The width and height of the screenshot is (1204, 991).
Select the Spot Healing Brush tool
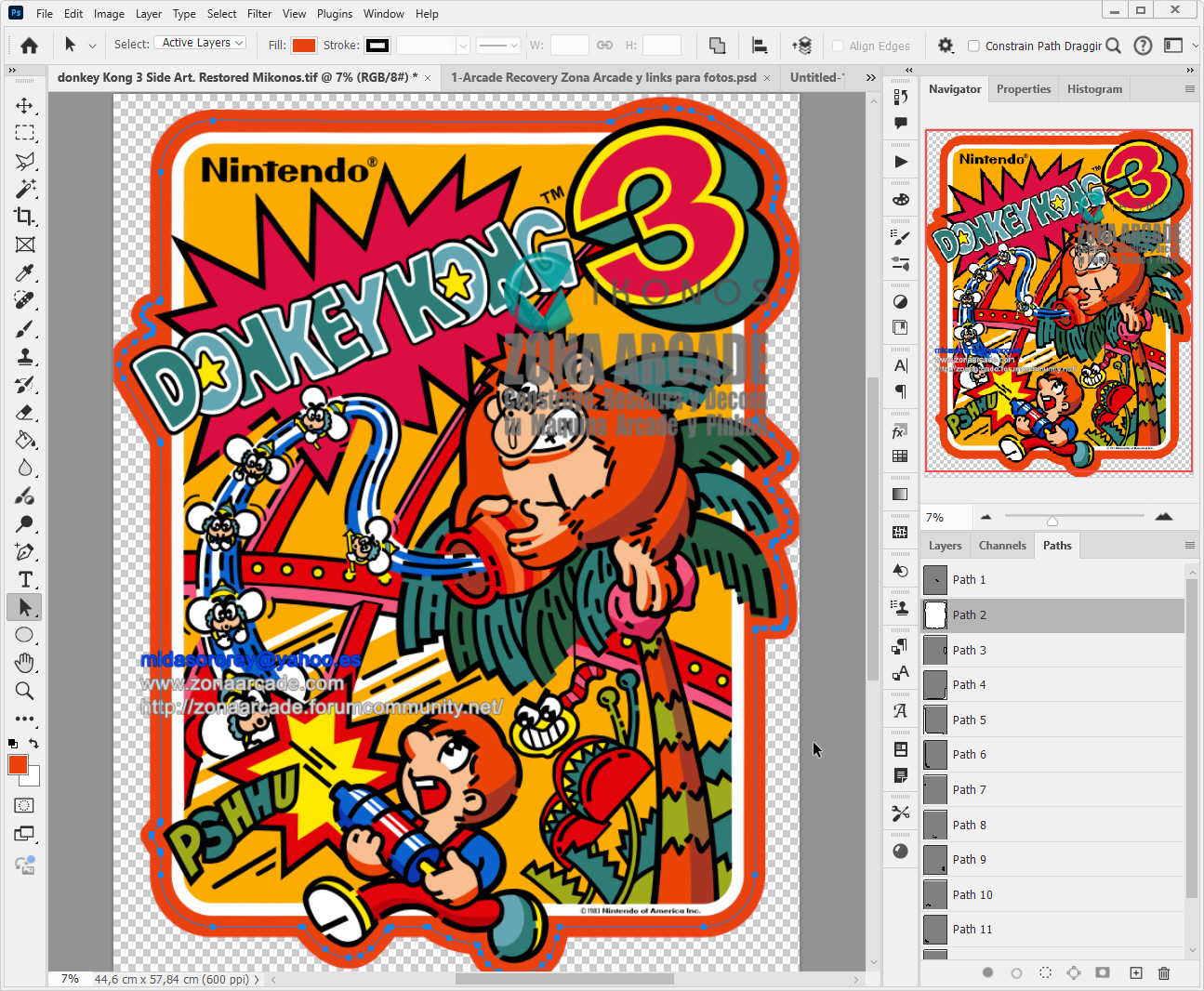pos(25,300)
